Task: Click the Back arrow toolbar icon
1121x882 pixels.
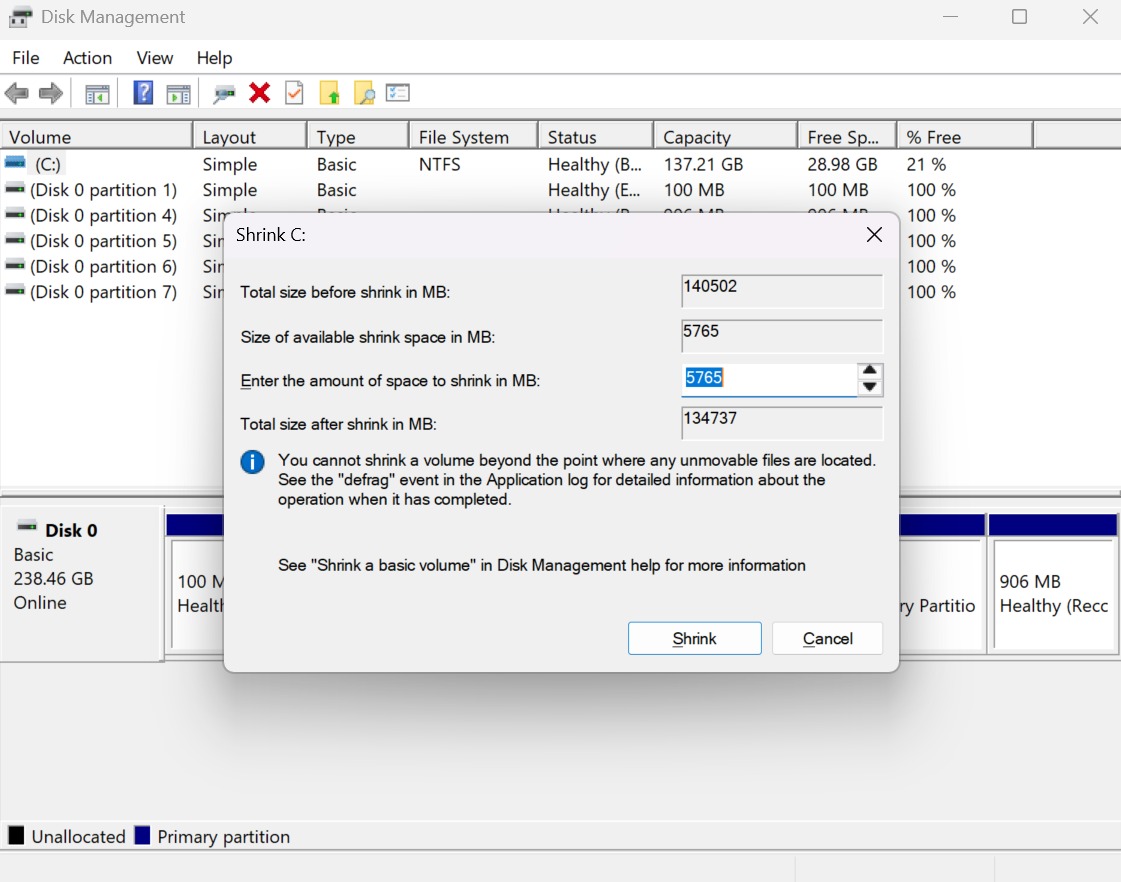Action: pyautogui.click(x=16, y=93)
